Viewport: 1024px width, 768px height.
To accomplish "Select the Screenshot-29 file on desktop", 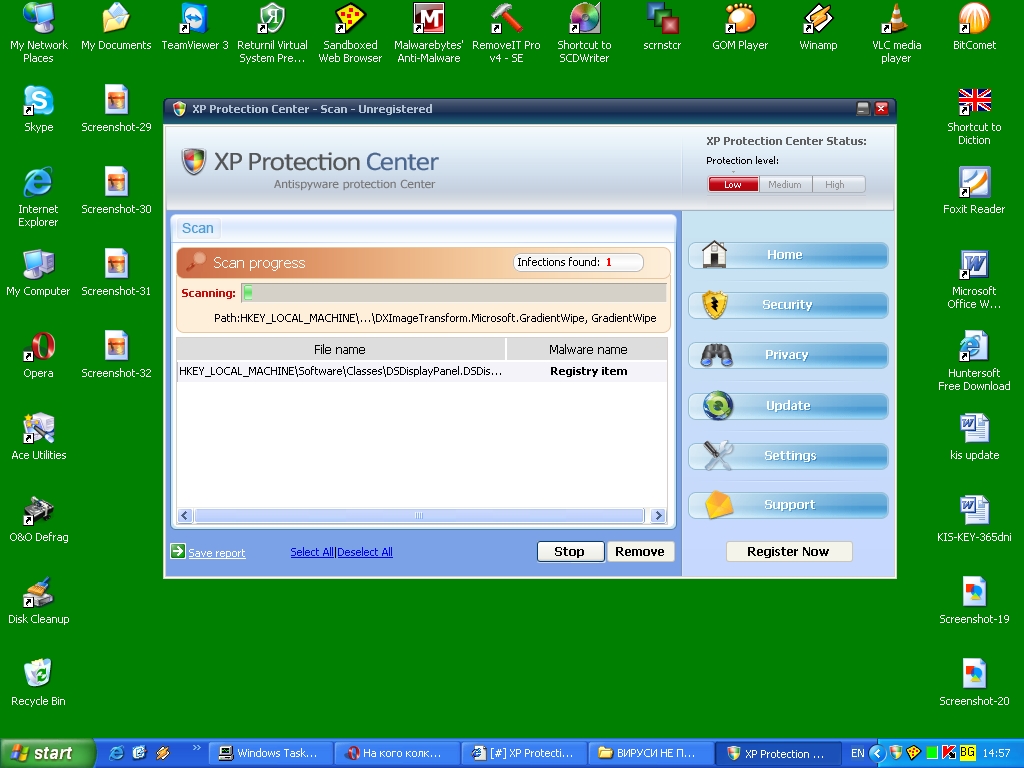I will [x=116, y=109].
